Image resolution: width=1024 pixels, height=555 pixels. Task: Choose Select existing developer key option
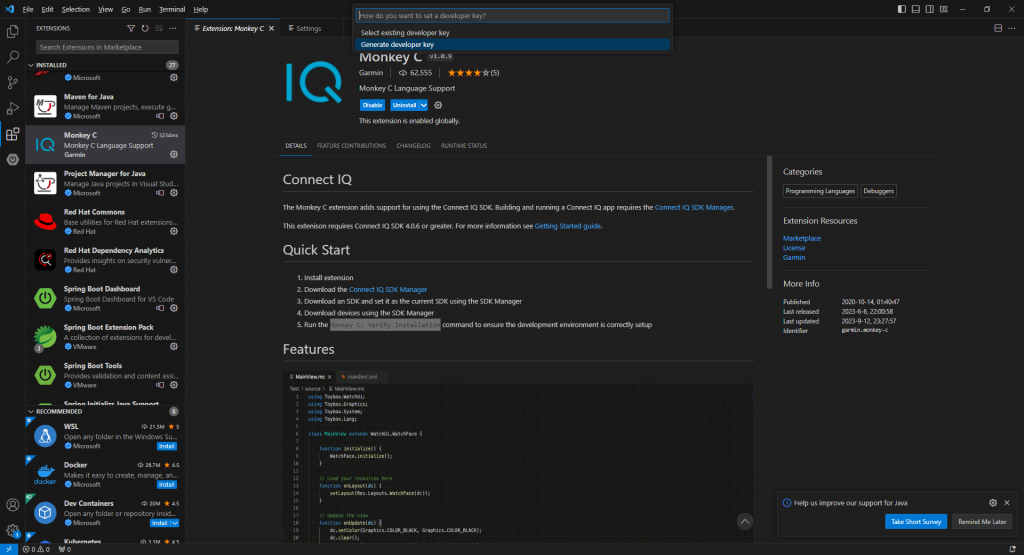(x=513, y=33)
